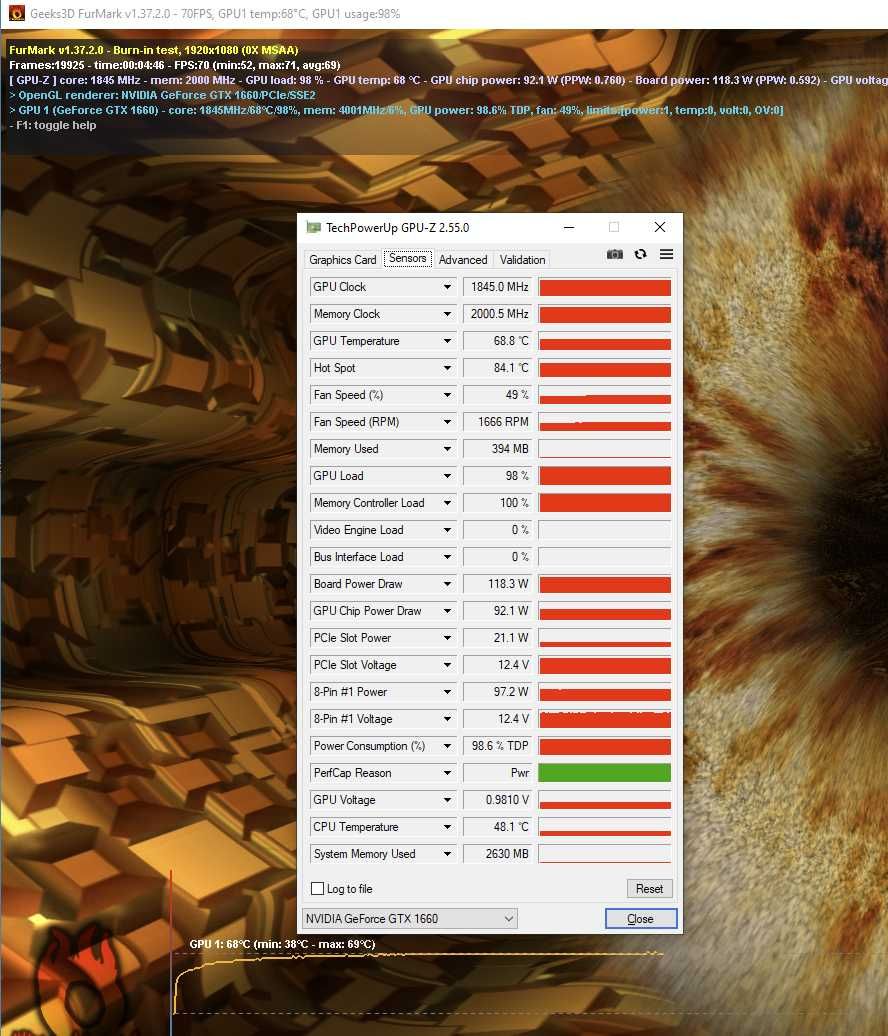Click the 68.8 °C GPU Temperature value

[498, 341]
